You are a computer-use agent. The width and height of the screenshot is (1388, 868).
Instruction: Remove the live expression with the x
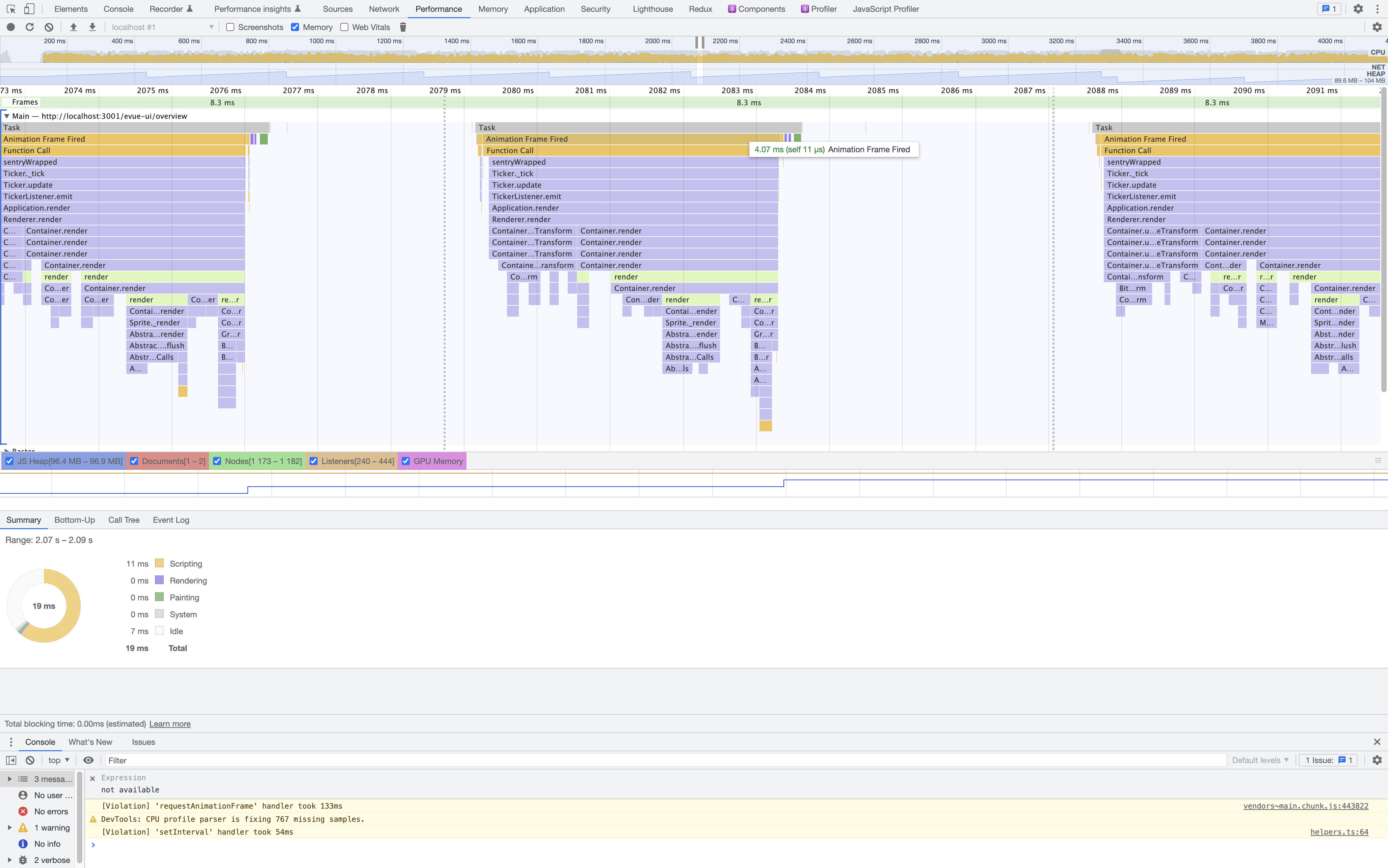point(92,779)
